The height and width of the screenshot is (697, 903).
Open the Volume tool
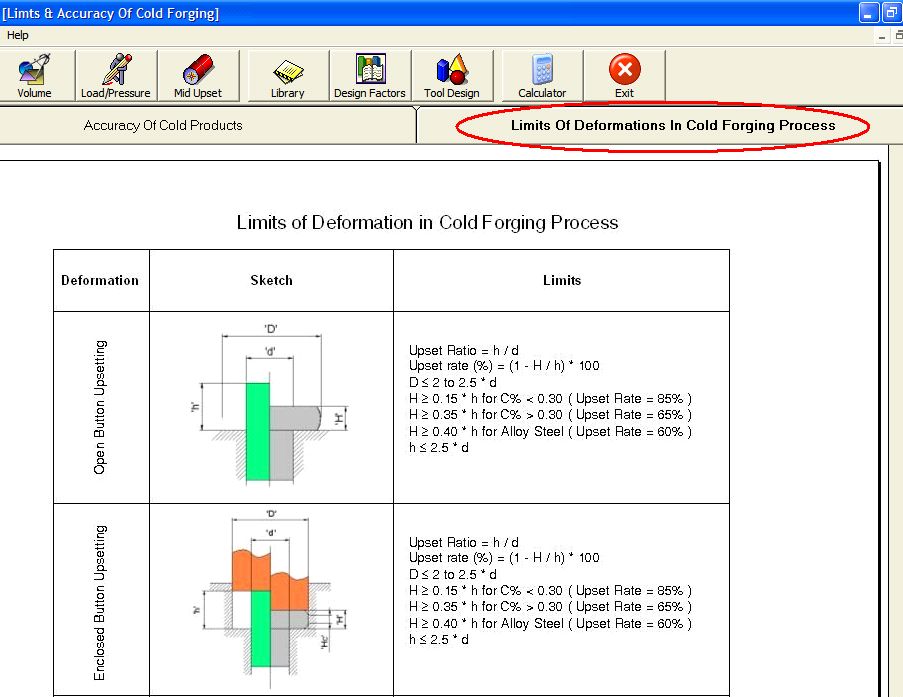pyautogui.click(x=35, y=75)
